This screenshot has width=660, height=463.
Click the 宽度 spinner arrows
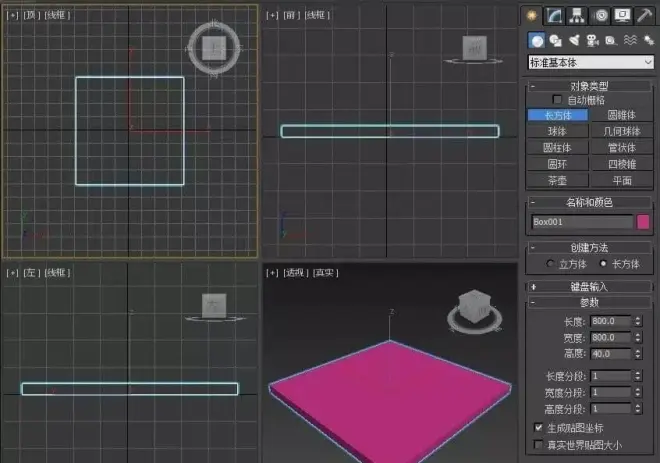coord(638,338)
